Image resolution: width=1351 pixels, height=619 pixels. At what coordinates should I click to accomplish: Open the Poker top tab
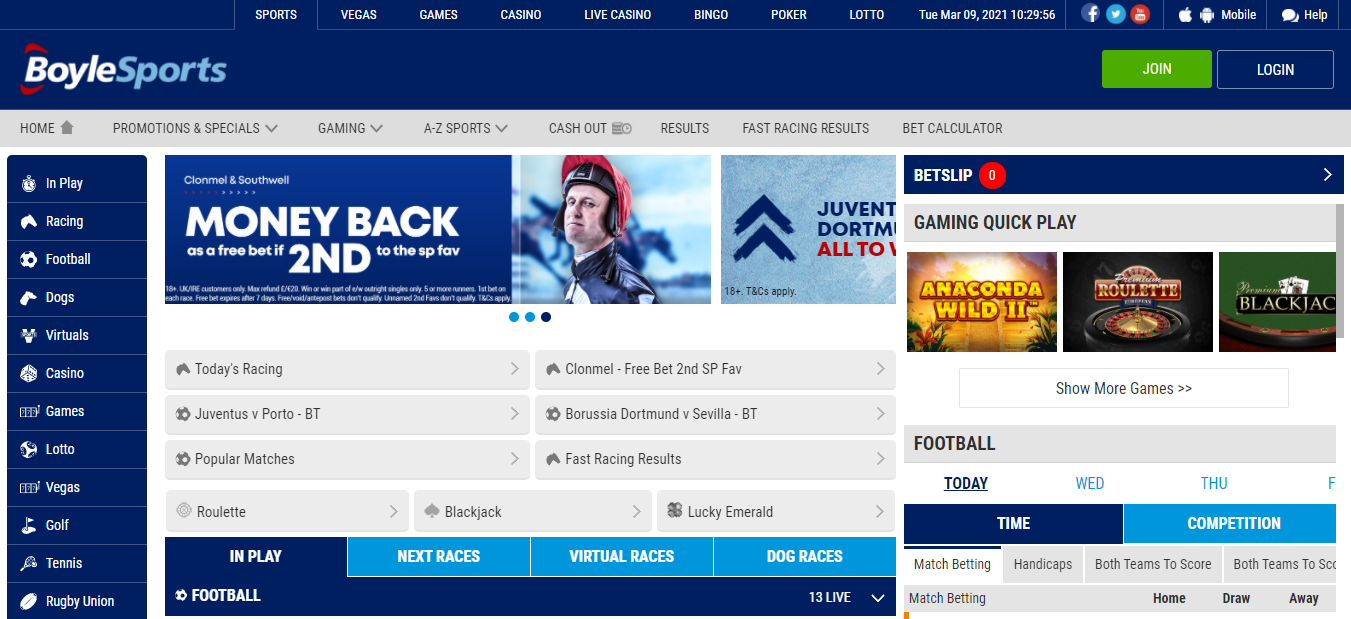click(x=789, y=15)
